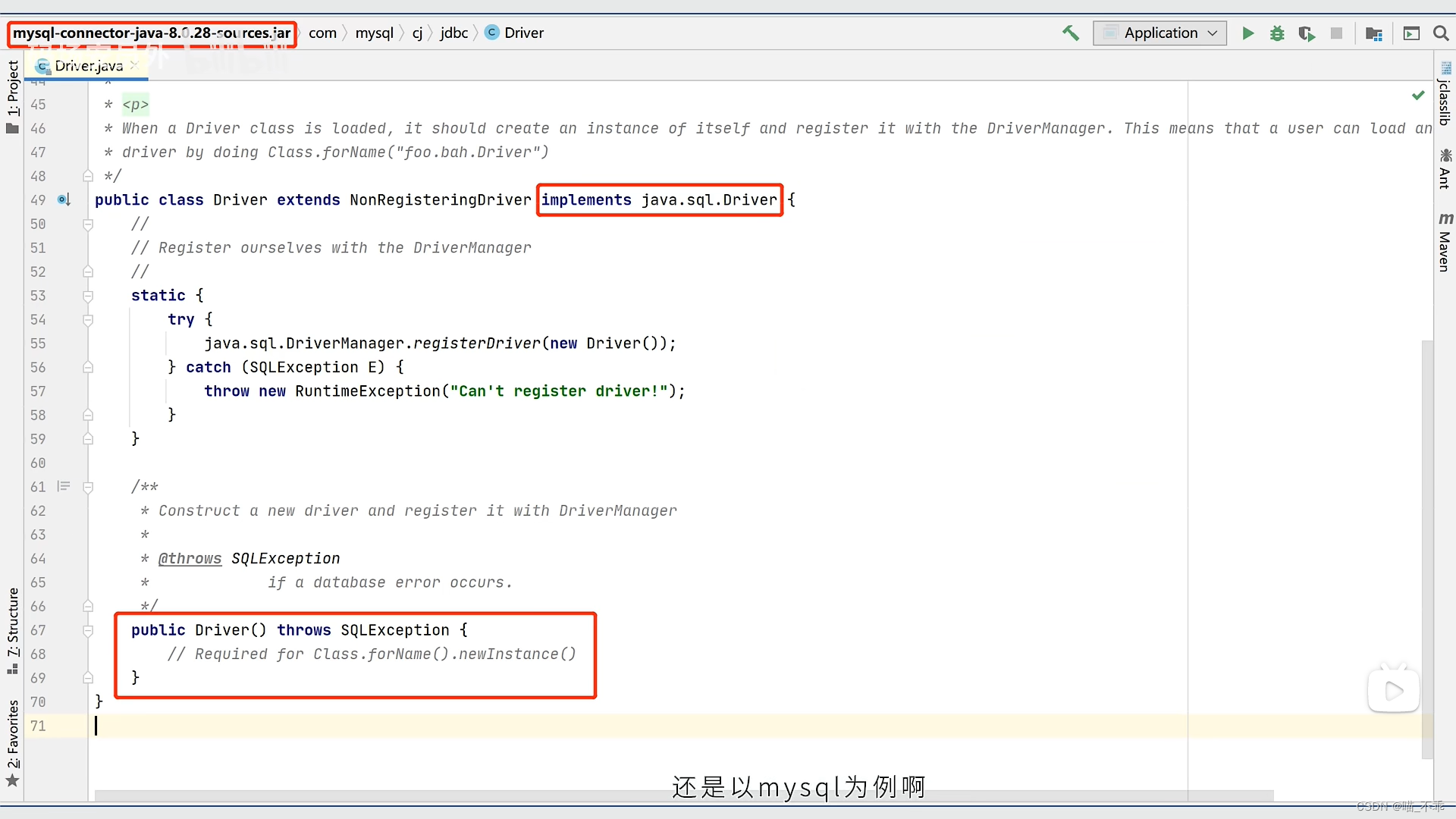Click the mysql breadcrumb segment
Viewport: 1456px width, 819px height.
374,33
